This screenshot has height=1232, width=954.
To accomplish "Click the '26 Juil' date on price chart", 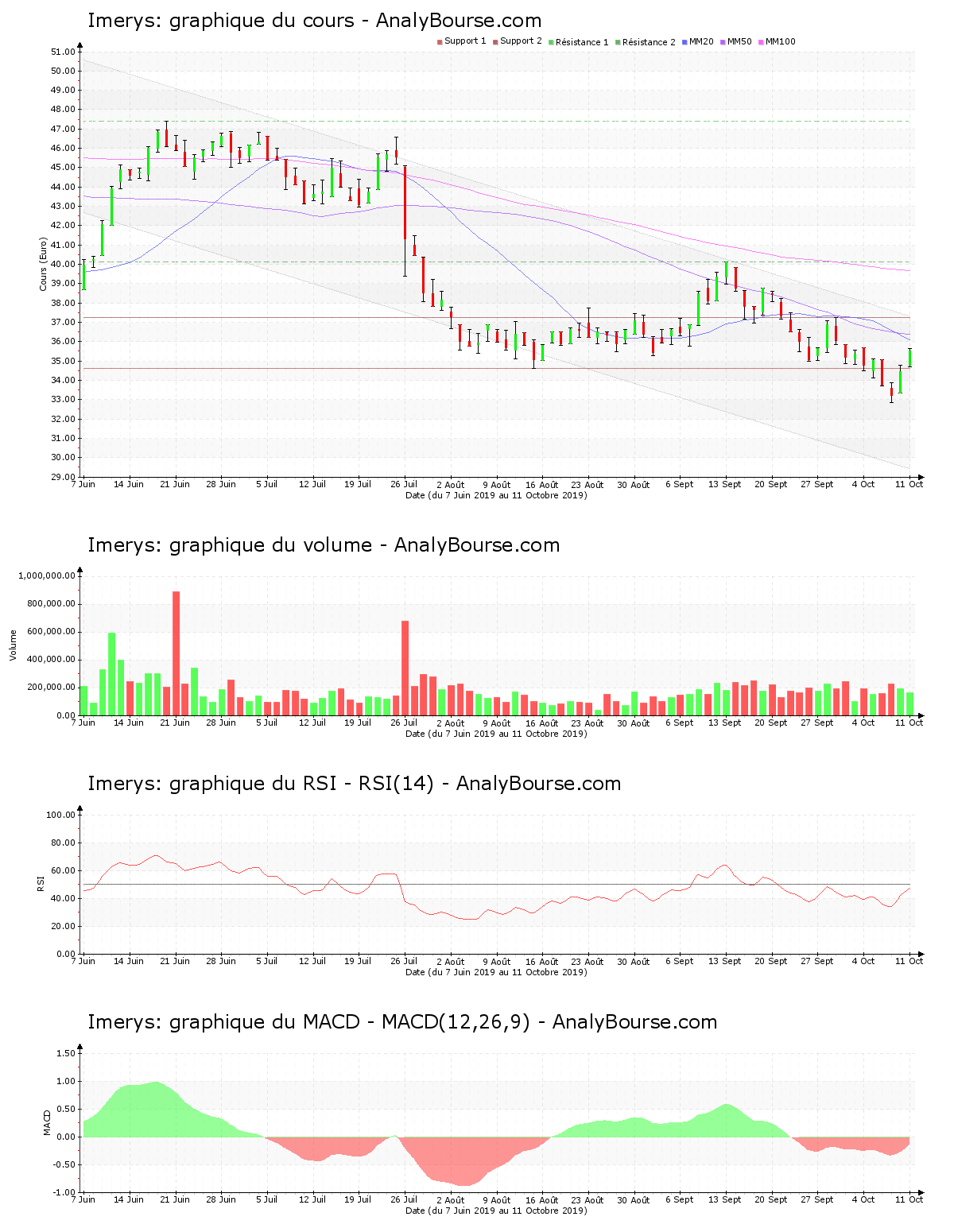I will [404, 484].
